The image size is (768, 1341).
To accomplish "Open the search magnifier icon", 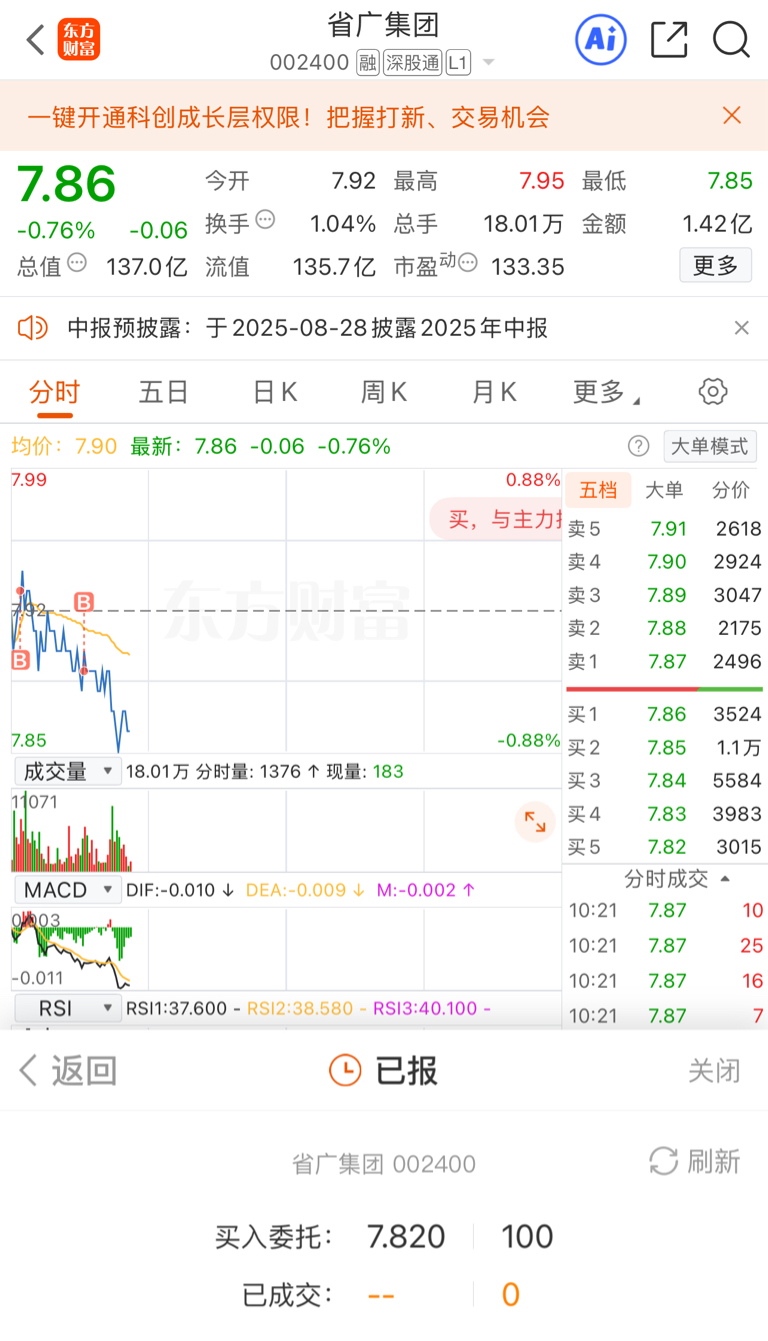I will (x=731, y=40).
